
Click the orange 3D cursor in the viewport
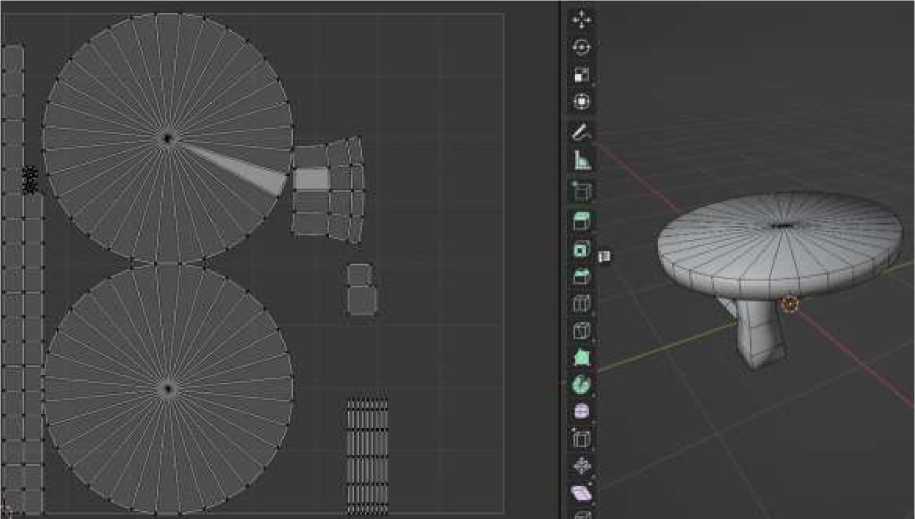789,304
